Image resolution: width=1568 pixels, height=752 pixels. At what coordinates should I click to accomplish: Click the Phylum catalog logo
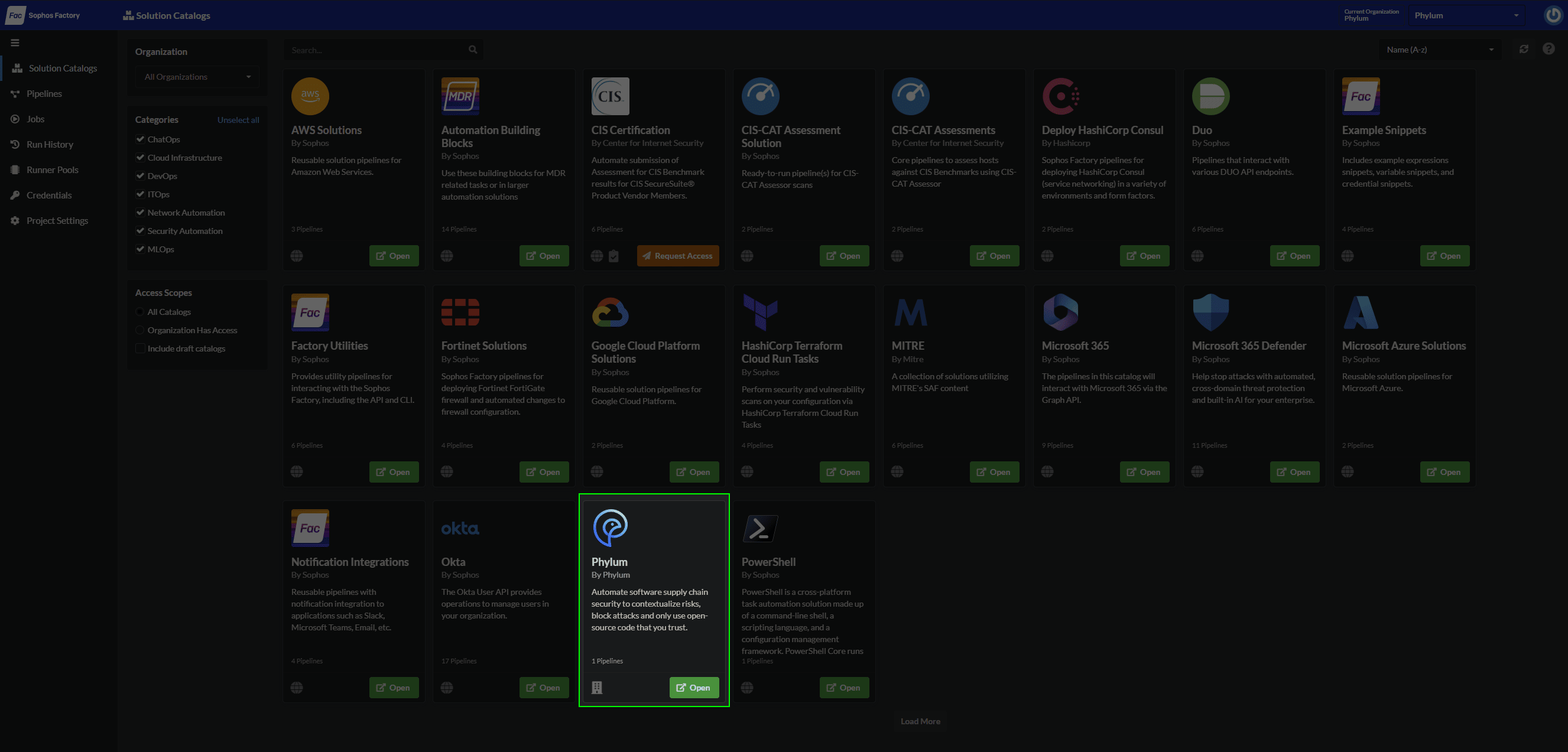click(x=610, y=528)
